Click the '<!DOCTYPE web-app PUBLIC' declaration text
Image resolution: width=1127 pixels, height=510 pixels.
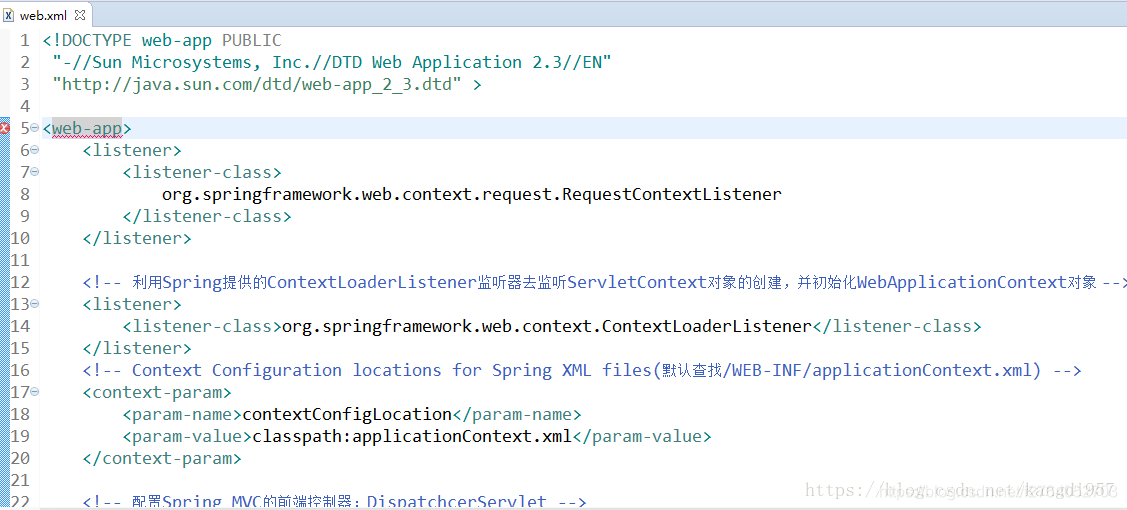point(162,40)
